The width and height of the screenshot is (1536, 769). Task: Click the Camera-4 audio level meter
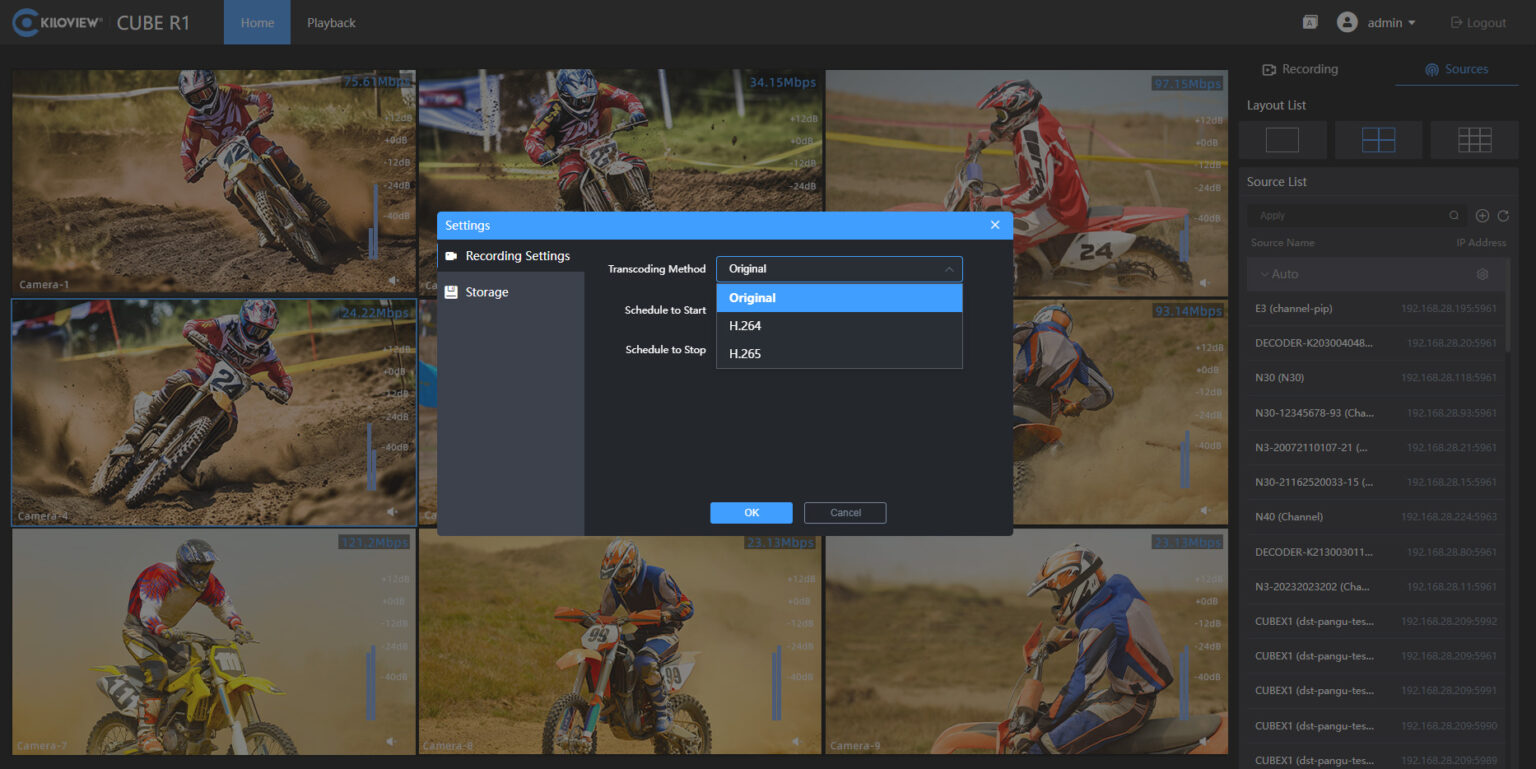pyautogui.click(x=371, y=456)
